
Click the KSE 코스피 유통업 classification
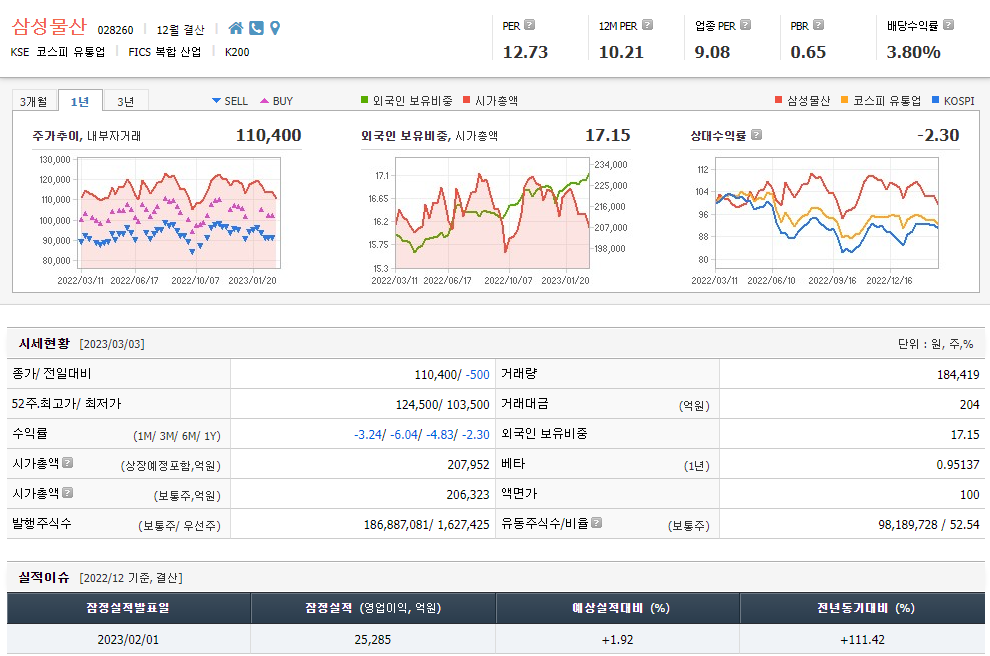click(x=57, y=52)
